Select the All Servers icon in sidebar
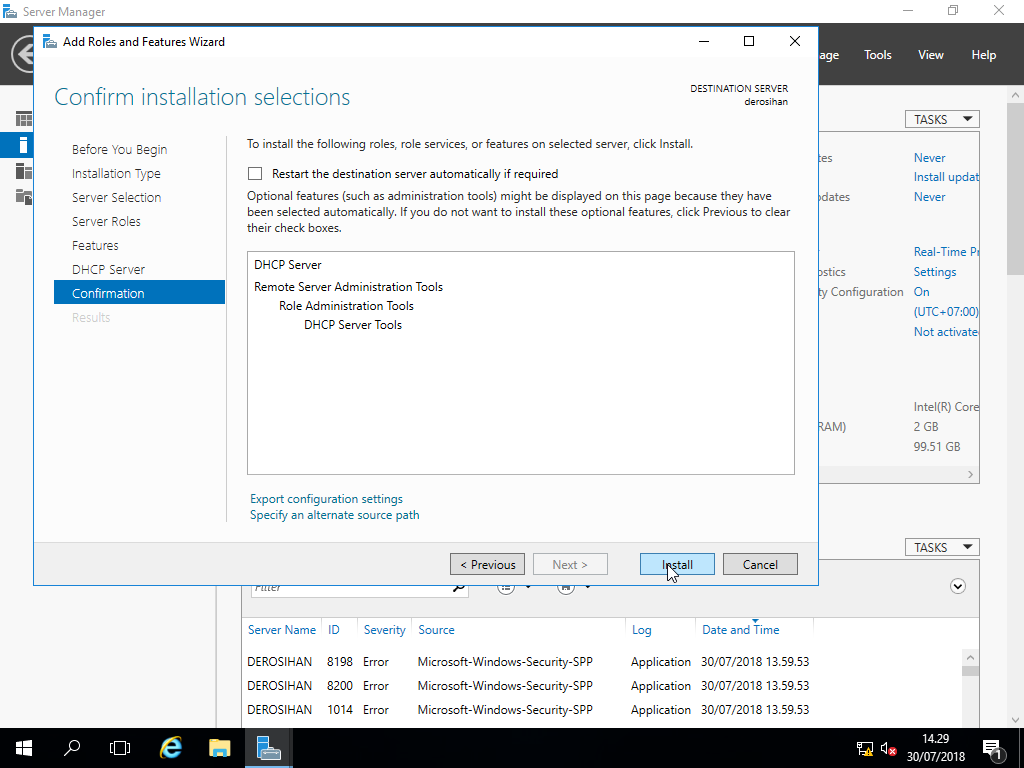The image size is (1024, 768). coord(24,170)
